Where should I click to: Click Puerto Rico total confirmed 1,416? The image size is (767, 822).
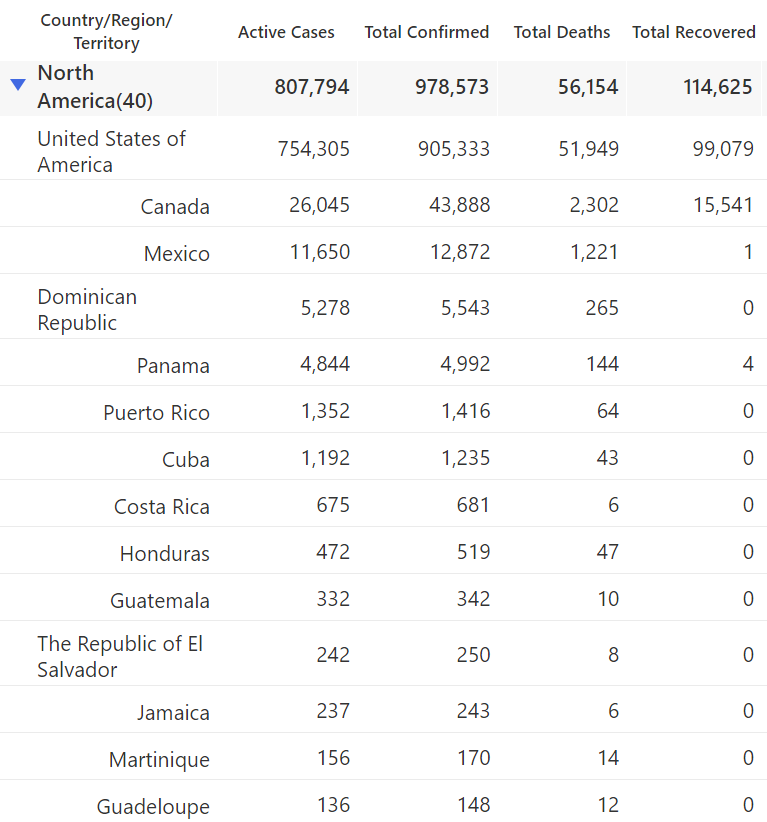tap(466, 411)
